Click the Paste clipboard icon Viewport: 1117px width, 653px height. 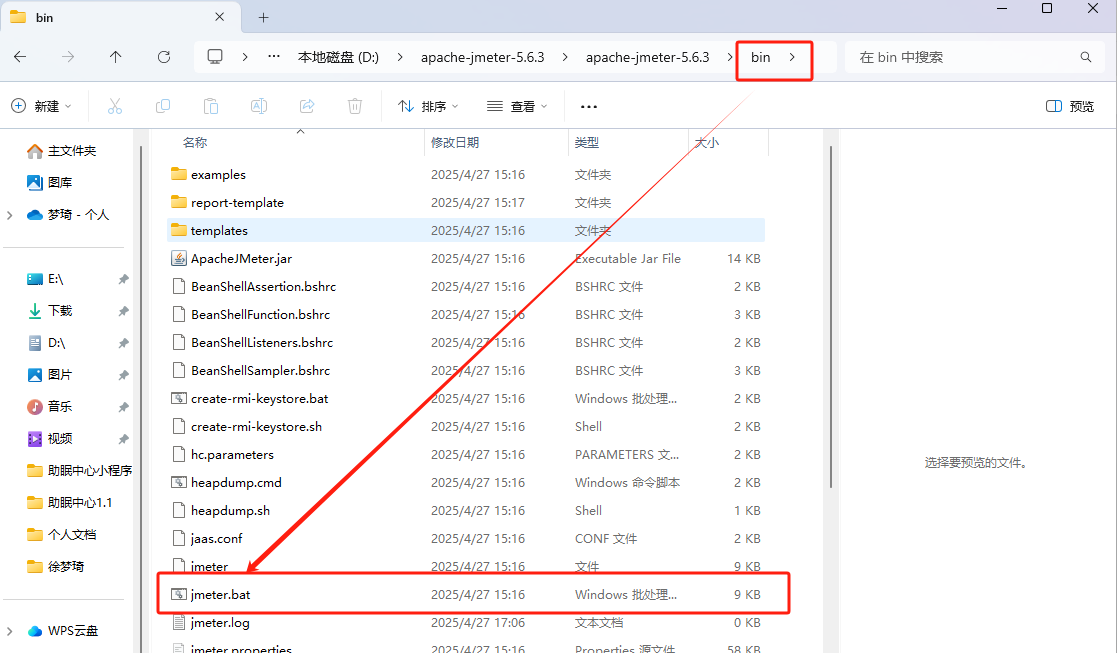coord(210,106)
